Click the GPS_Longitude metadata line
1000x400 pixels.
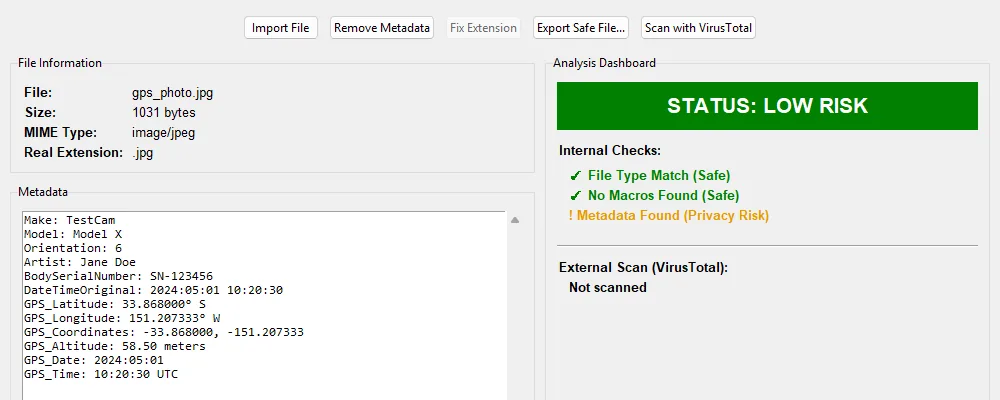point(122,318)
